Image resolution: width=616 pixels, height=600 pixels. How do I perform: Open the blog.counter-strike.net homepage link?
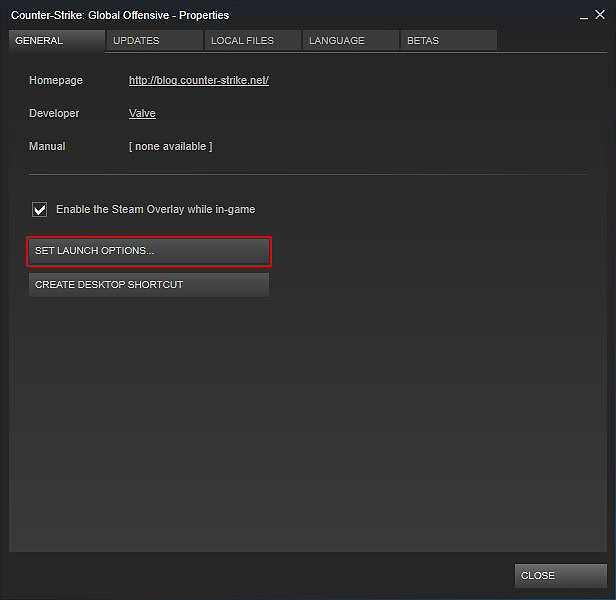click(x=199, y=81)
